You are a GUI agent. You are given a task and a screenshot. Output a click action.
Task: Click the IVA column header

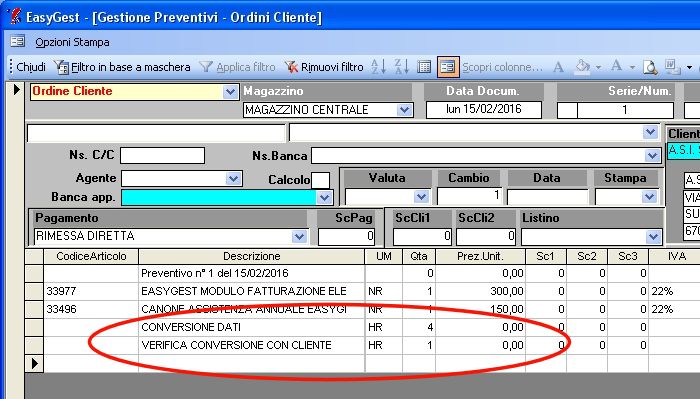(x=677, y=256)
